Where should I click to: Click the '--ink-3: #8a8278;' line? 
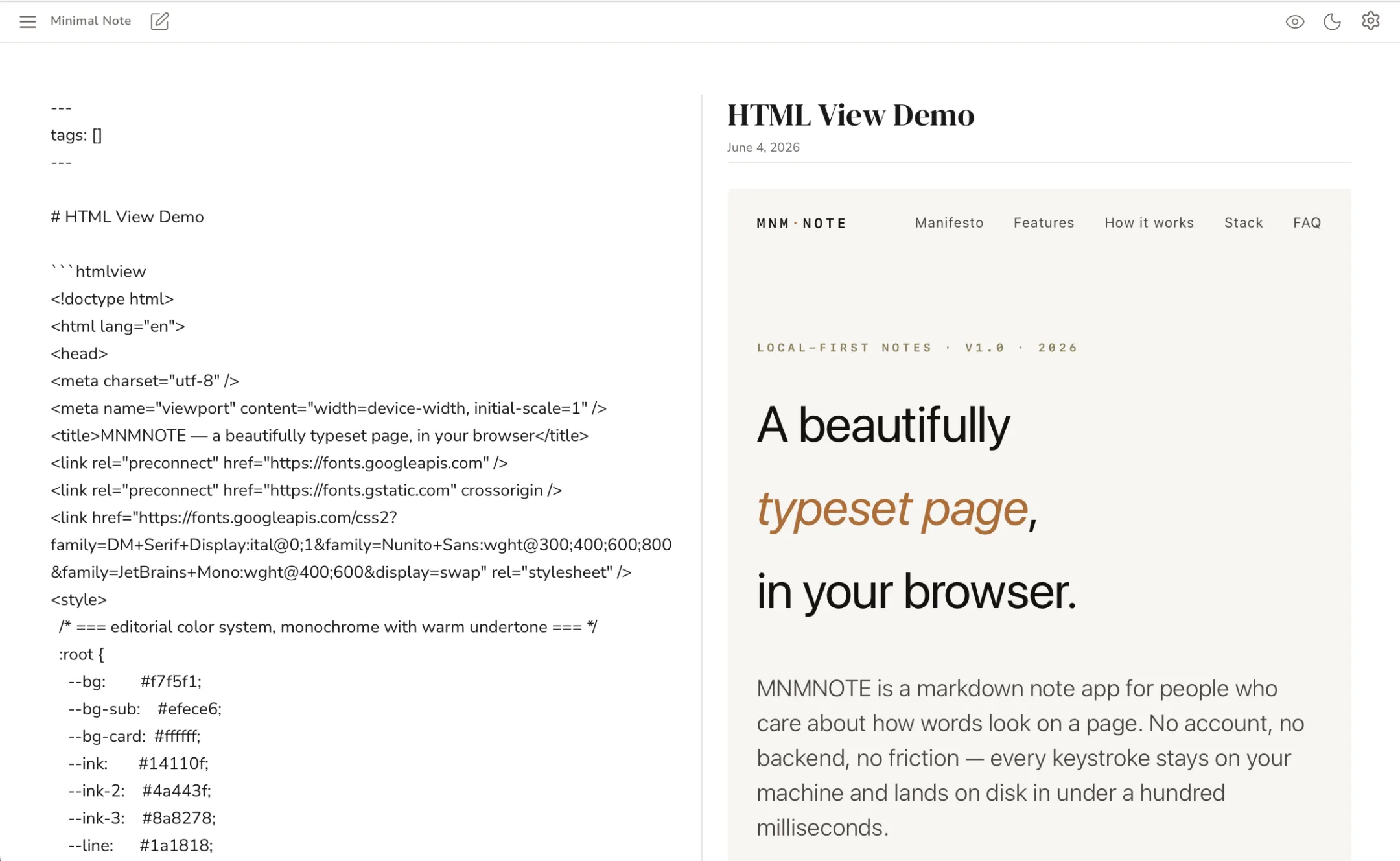pos(142,818)
